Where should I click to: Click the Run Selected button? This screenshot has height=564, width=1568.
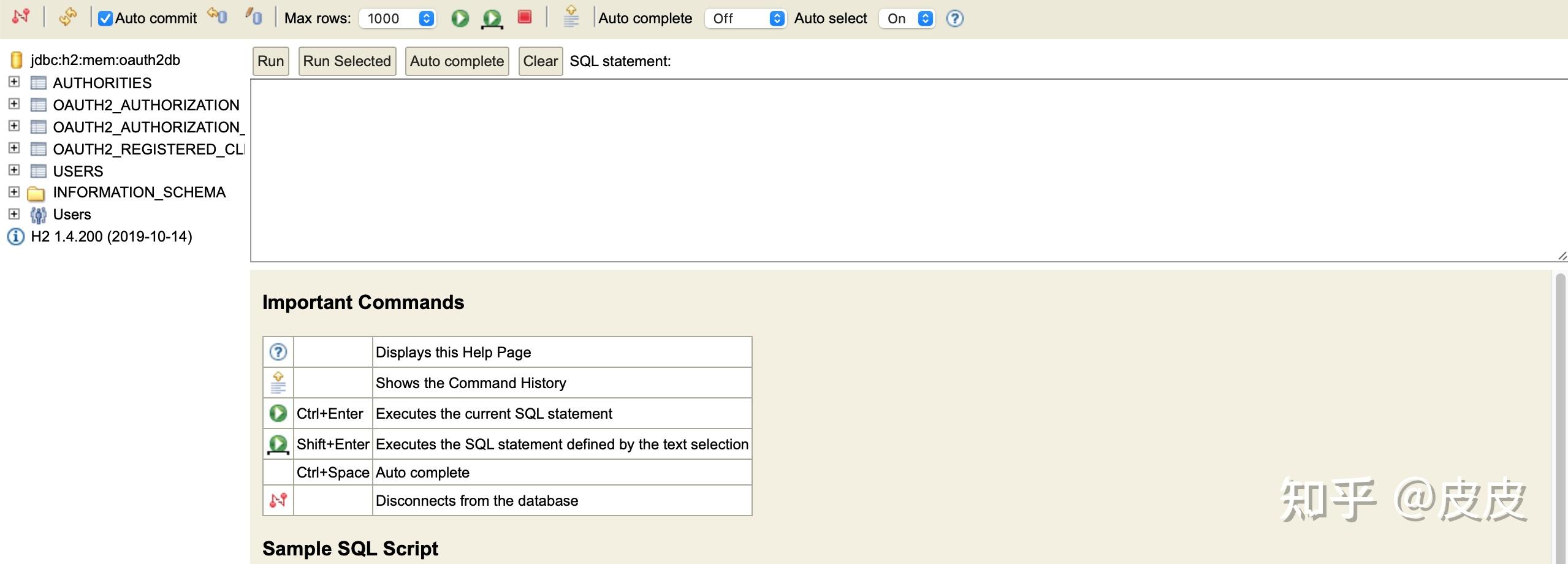[346, 61]
